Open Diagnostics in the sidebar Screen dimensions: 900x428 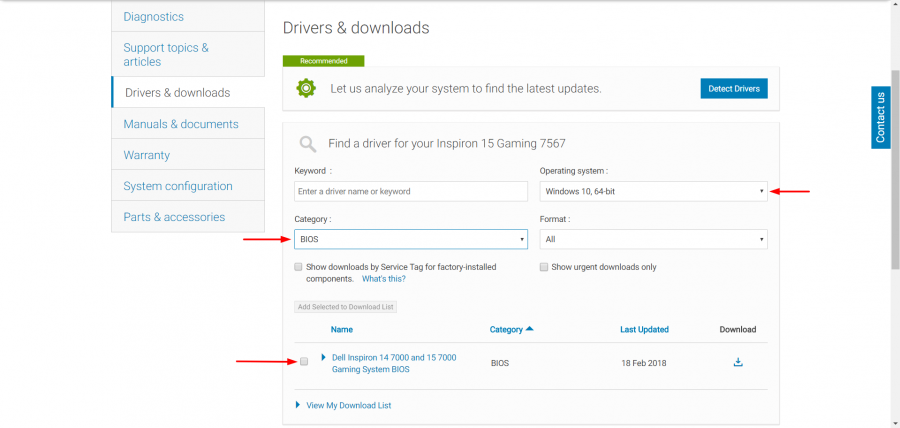click(153, 17)
